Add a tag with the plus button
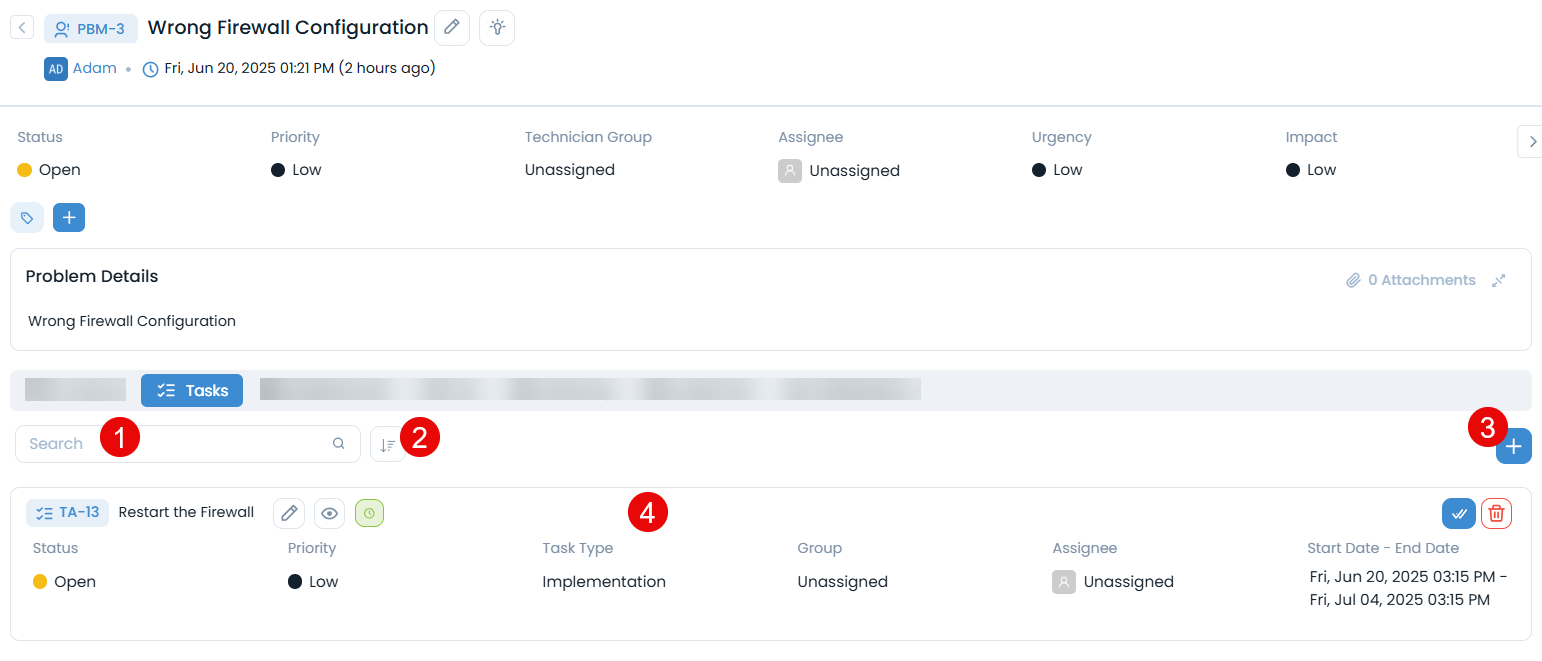The image size is (1542, 661). point(69,217)
